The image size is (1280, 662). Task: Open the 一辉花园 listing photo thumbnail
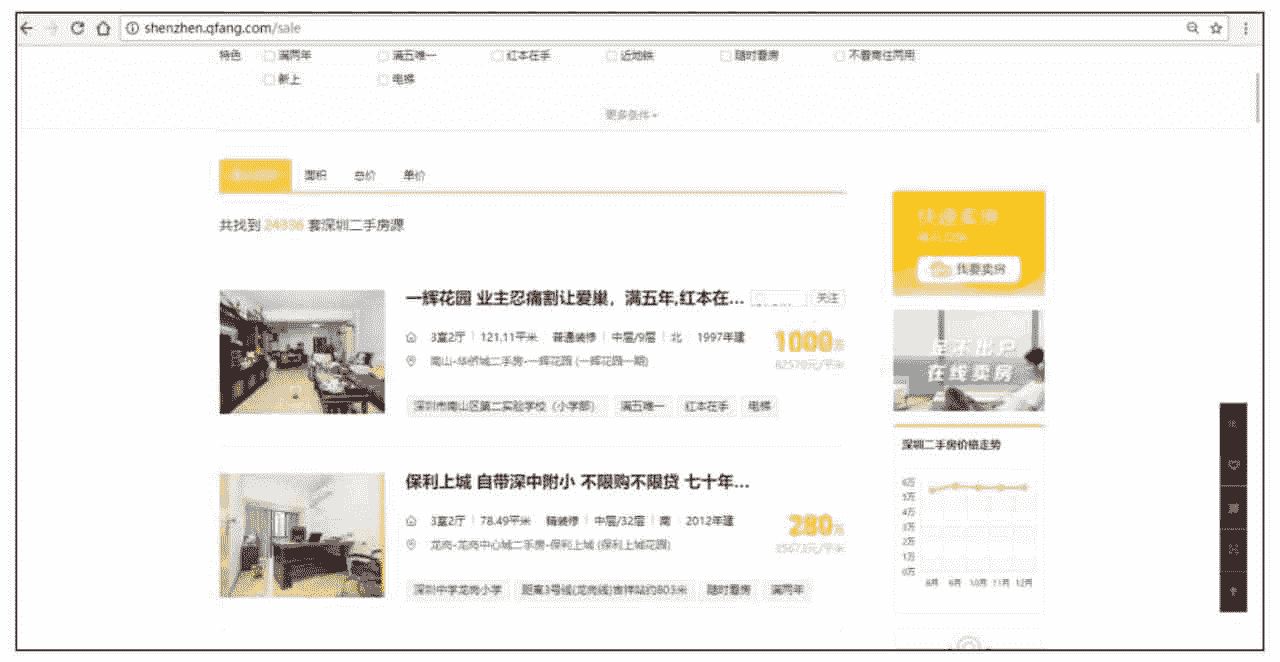tap(302, 352)
